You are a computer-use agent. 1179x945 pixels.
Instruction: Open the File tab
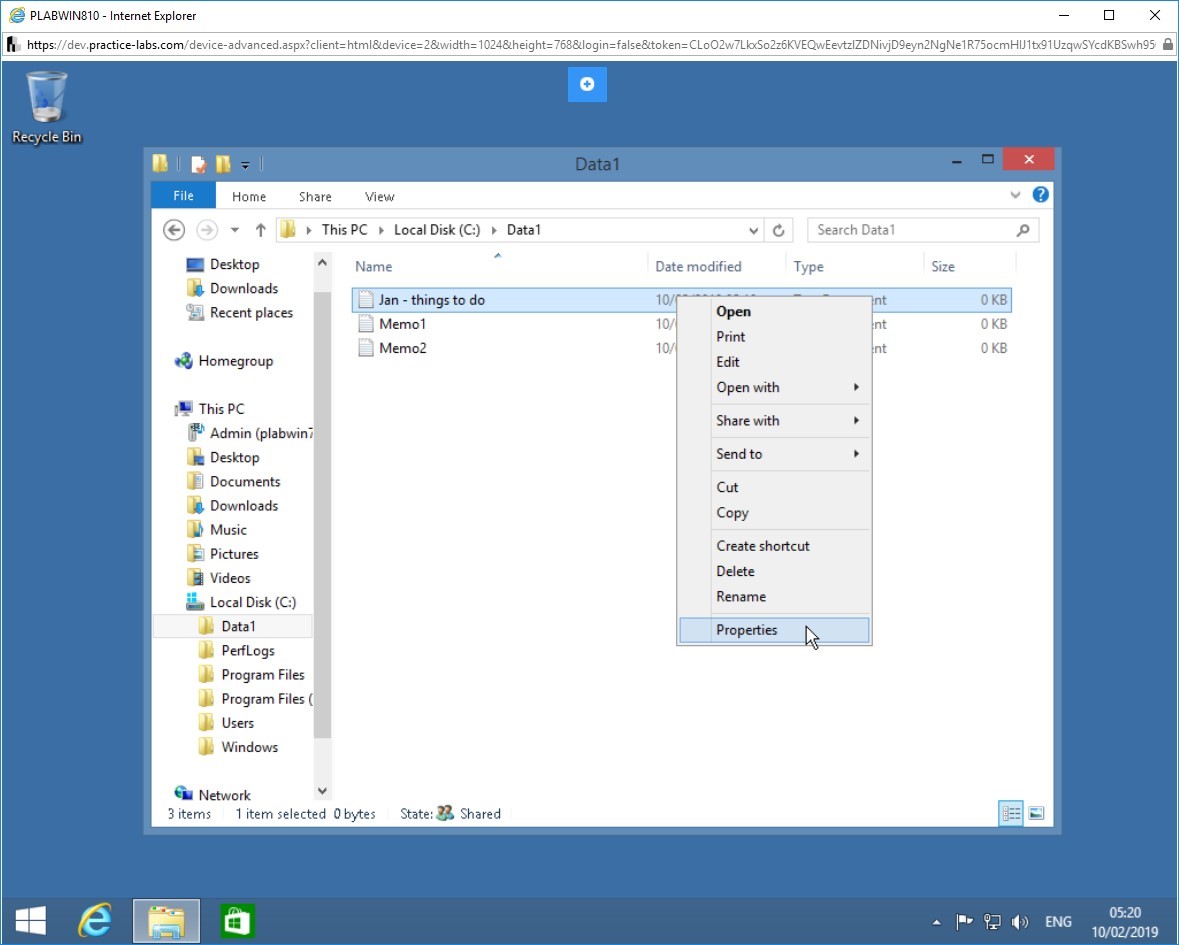183,196
